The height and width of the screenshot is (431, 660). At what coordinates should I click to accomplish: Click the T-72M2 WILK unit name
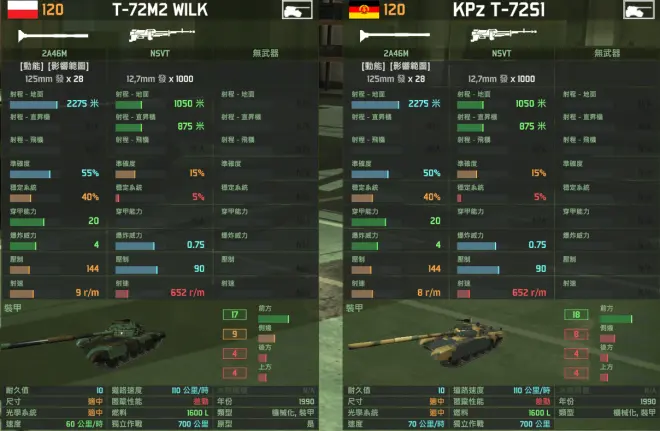tap(160, 10)
